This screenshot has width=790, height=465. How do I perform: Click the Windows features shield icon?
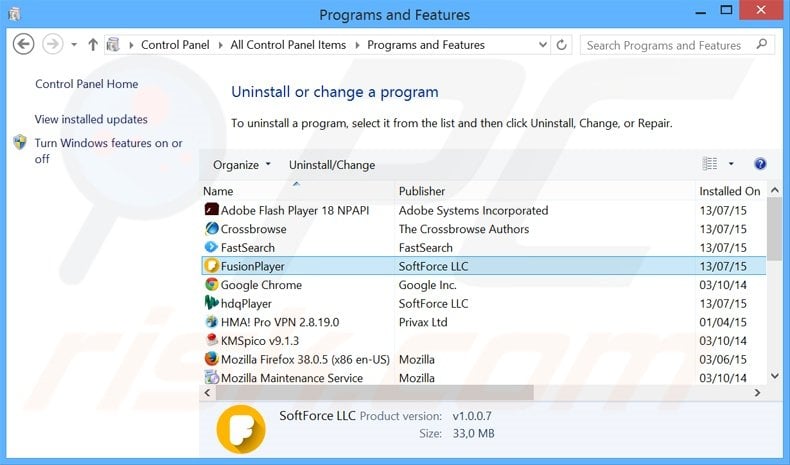click(x=20, y=143)
